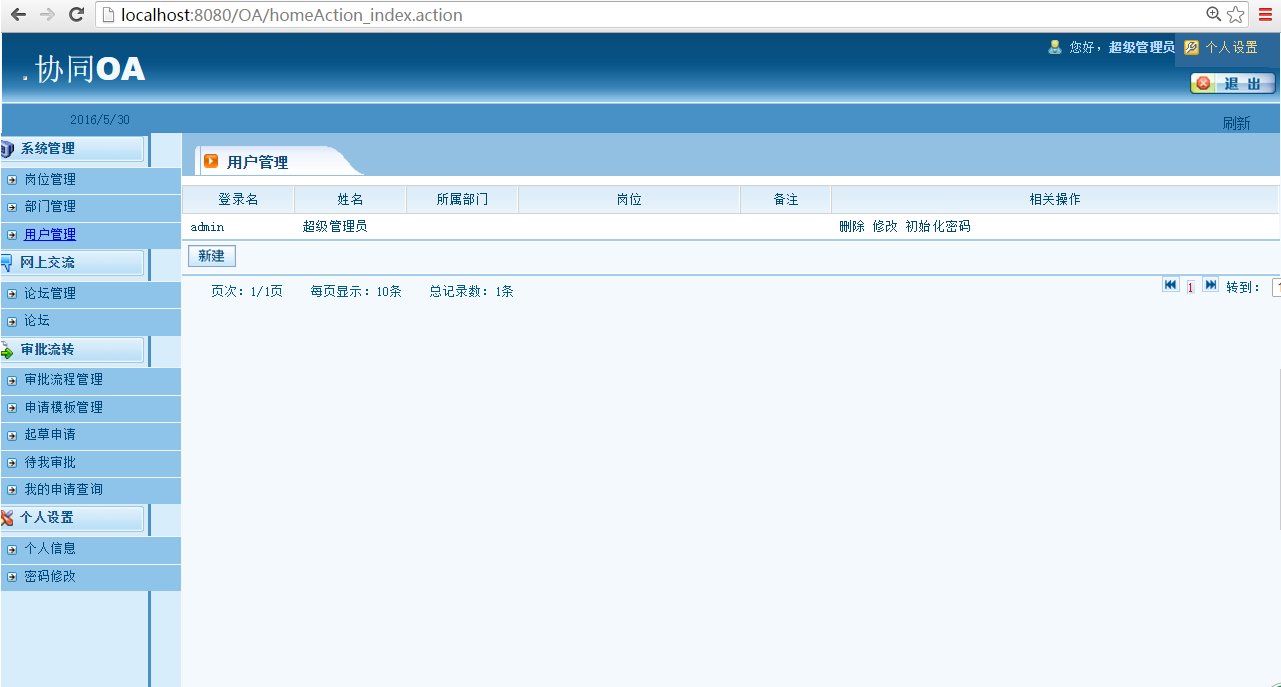Screen dimensions: 1281x687
Task: Click the 转到 page number input field
Action: (x=1276, y=286)
